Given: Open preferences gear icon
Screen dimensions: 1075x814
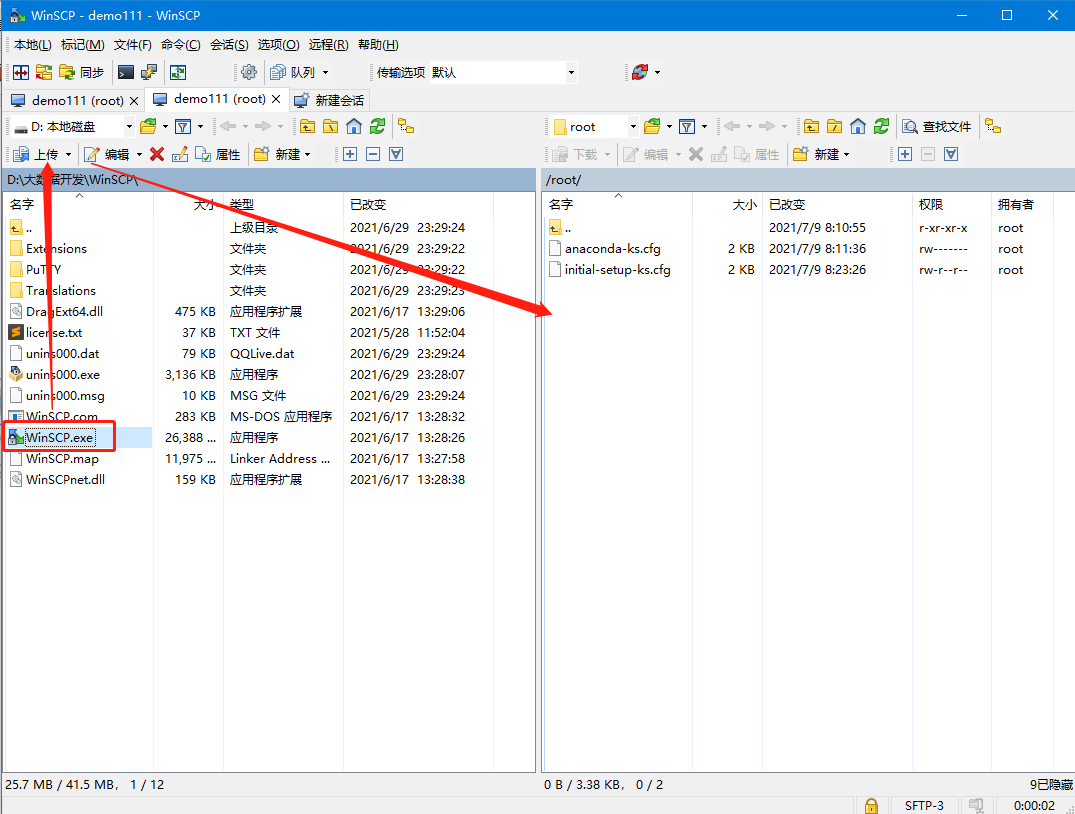Looking at the screenshot, I should [x=249, y=72].
